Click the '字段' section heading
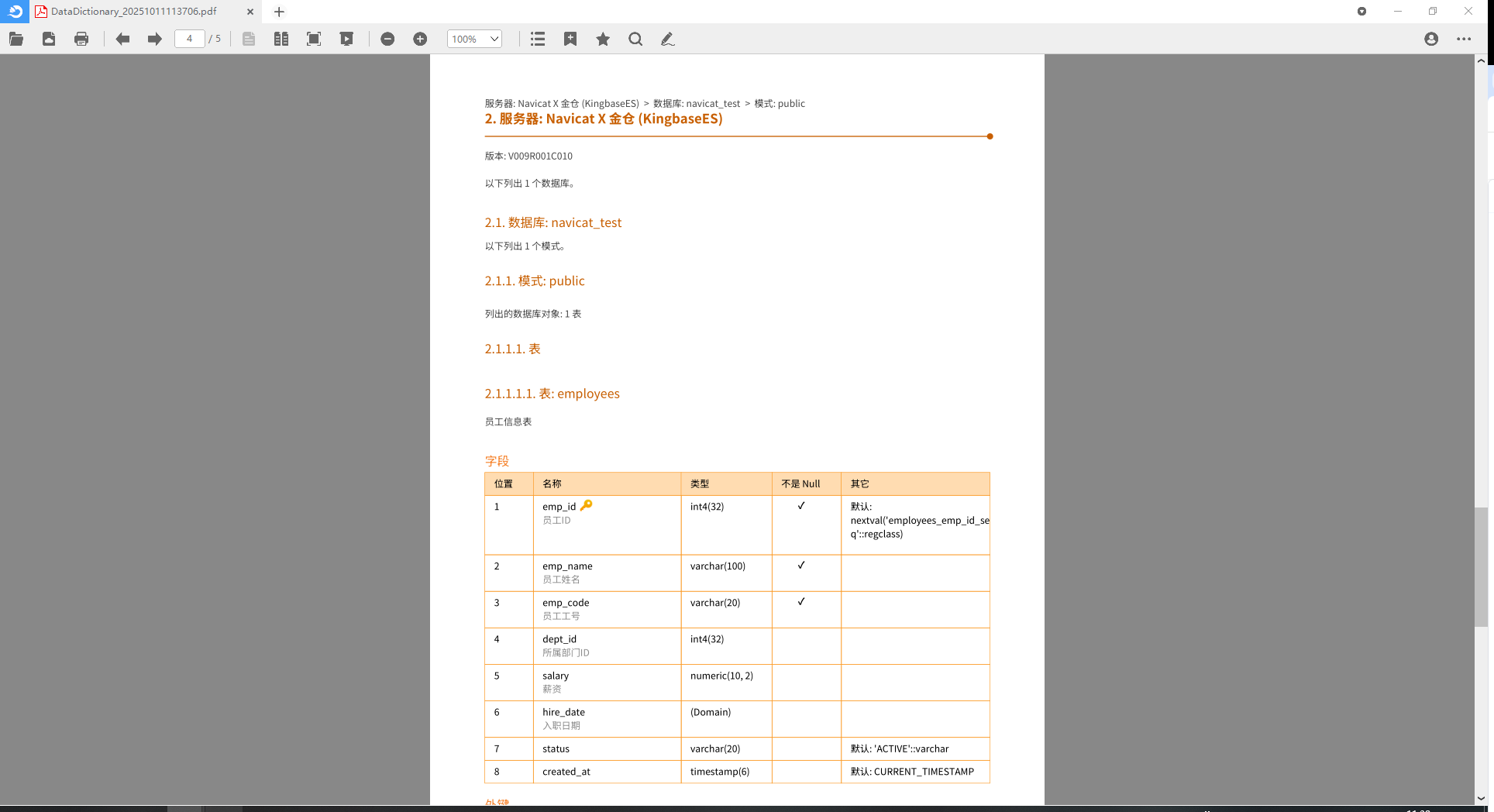Image resolution: width=1494 pixels, height=812 pixels. click(497, 461)
